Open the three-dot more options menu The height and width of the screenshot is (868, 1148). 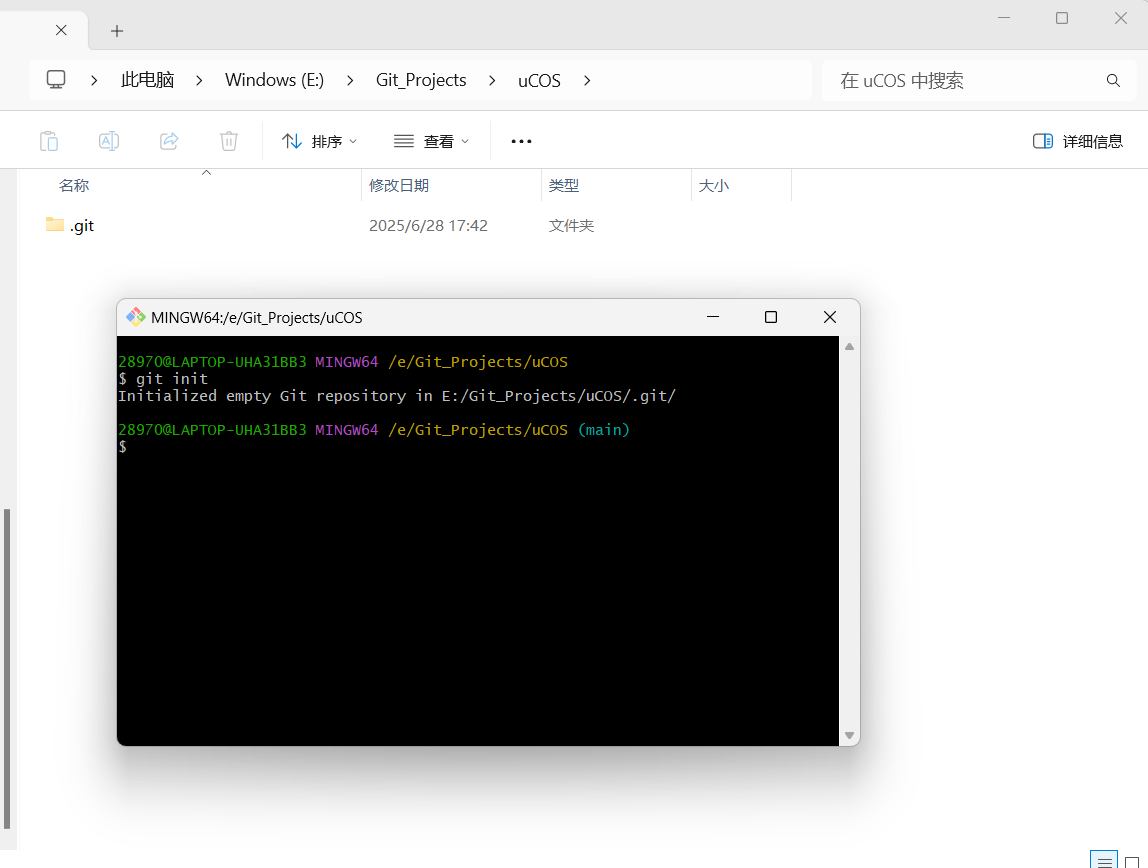click(521, 141)
